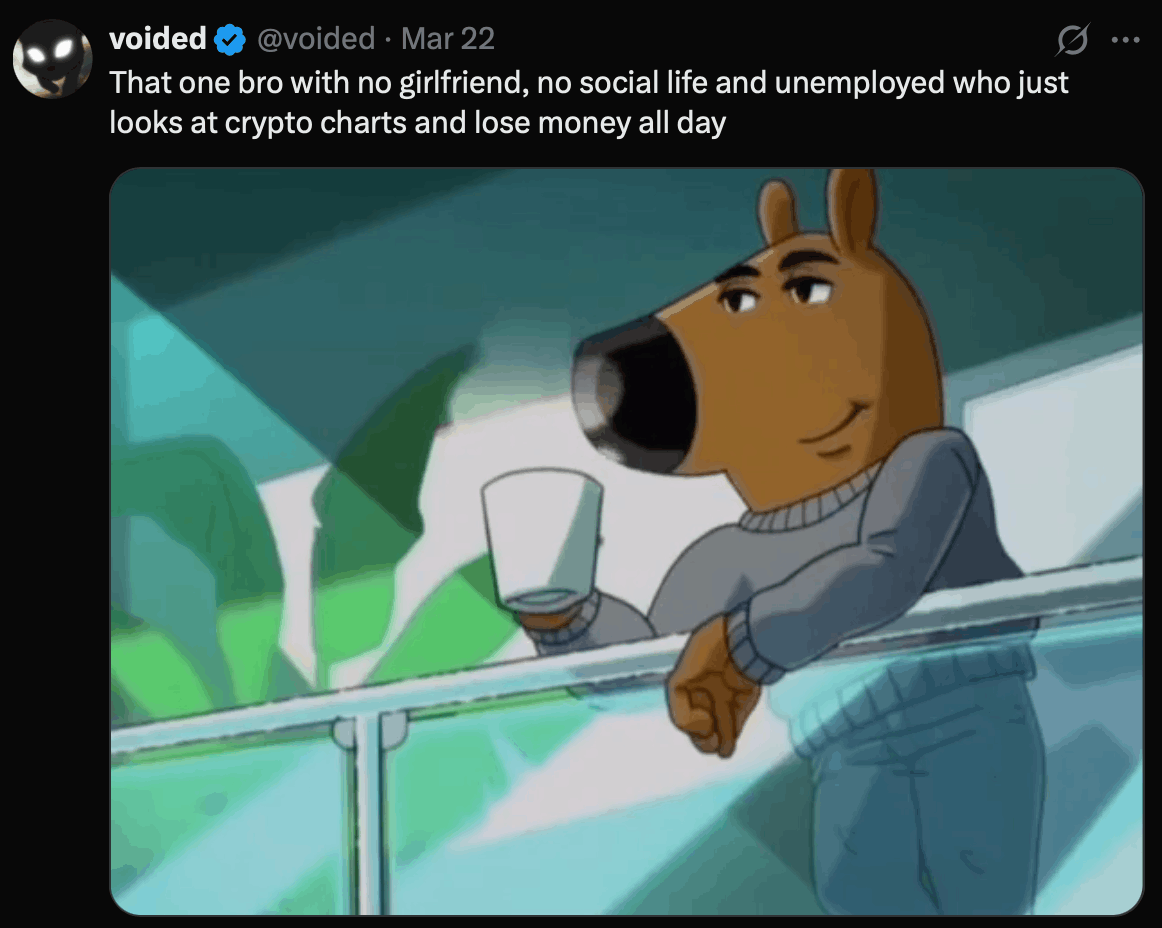Click the tweet text about crypto charts

pyautogui.click(x=588, y=102)
